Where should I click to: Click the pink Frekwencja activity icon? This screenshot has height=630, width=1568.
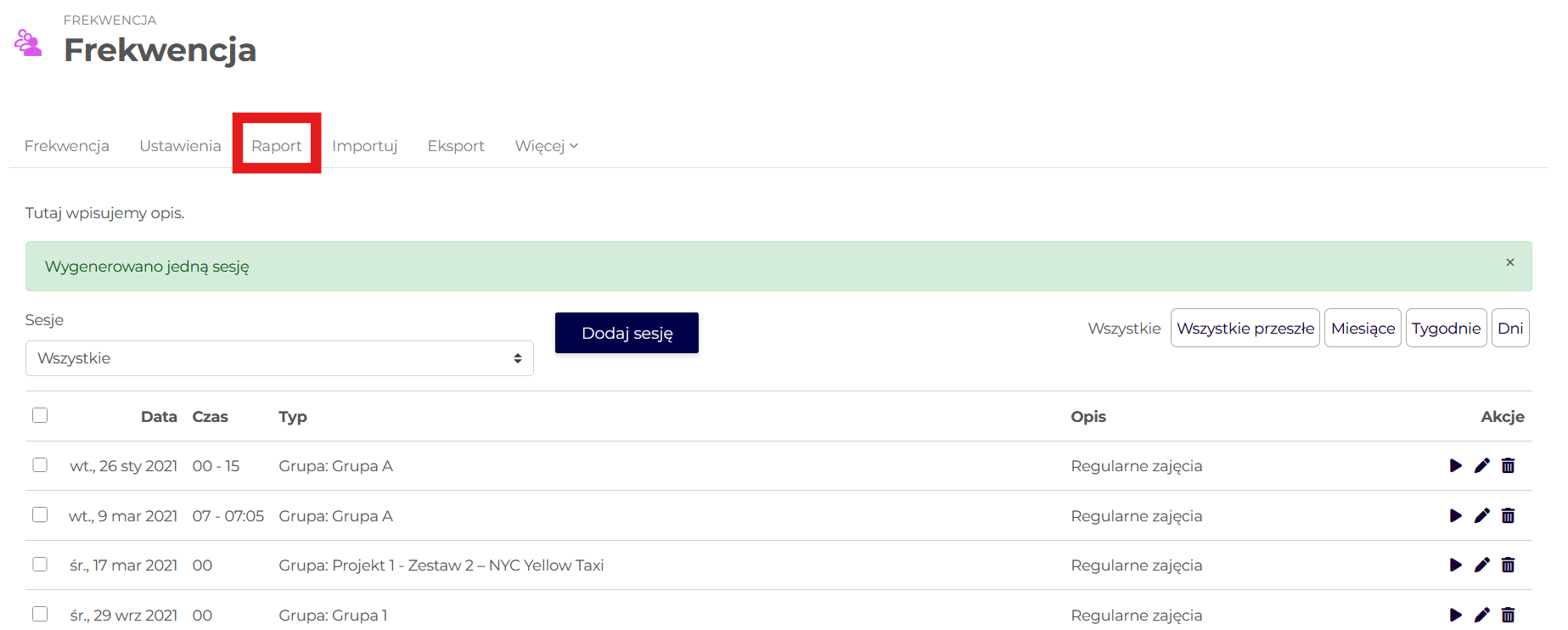click(28, 42)
